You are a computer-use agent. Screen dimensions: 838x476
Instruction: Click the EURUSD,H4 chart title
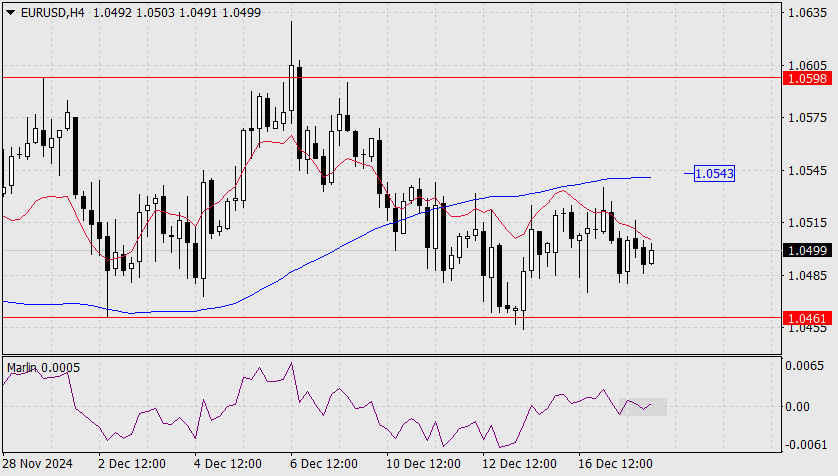pyautogui.click(x=52, y=12)
